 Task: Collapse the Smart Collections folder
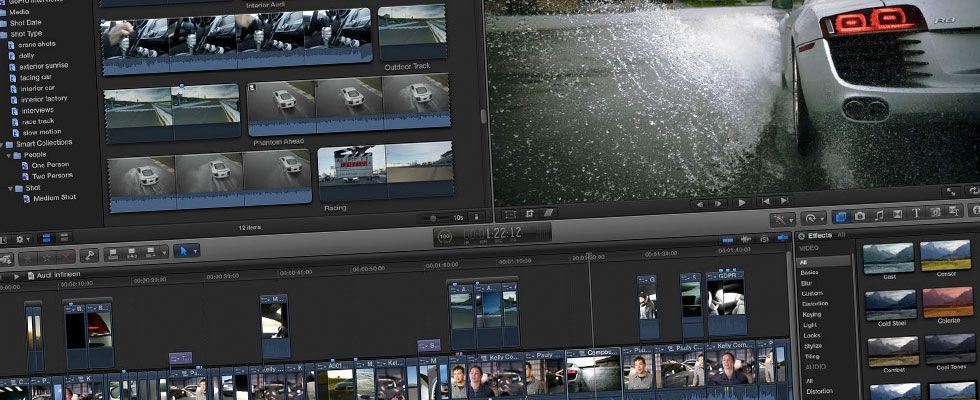point(2,144)
